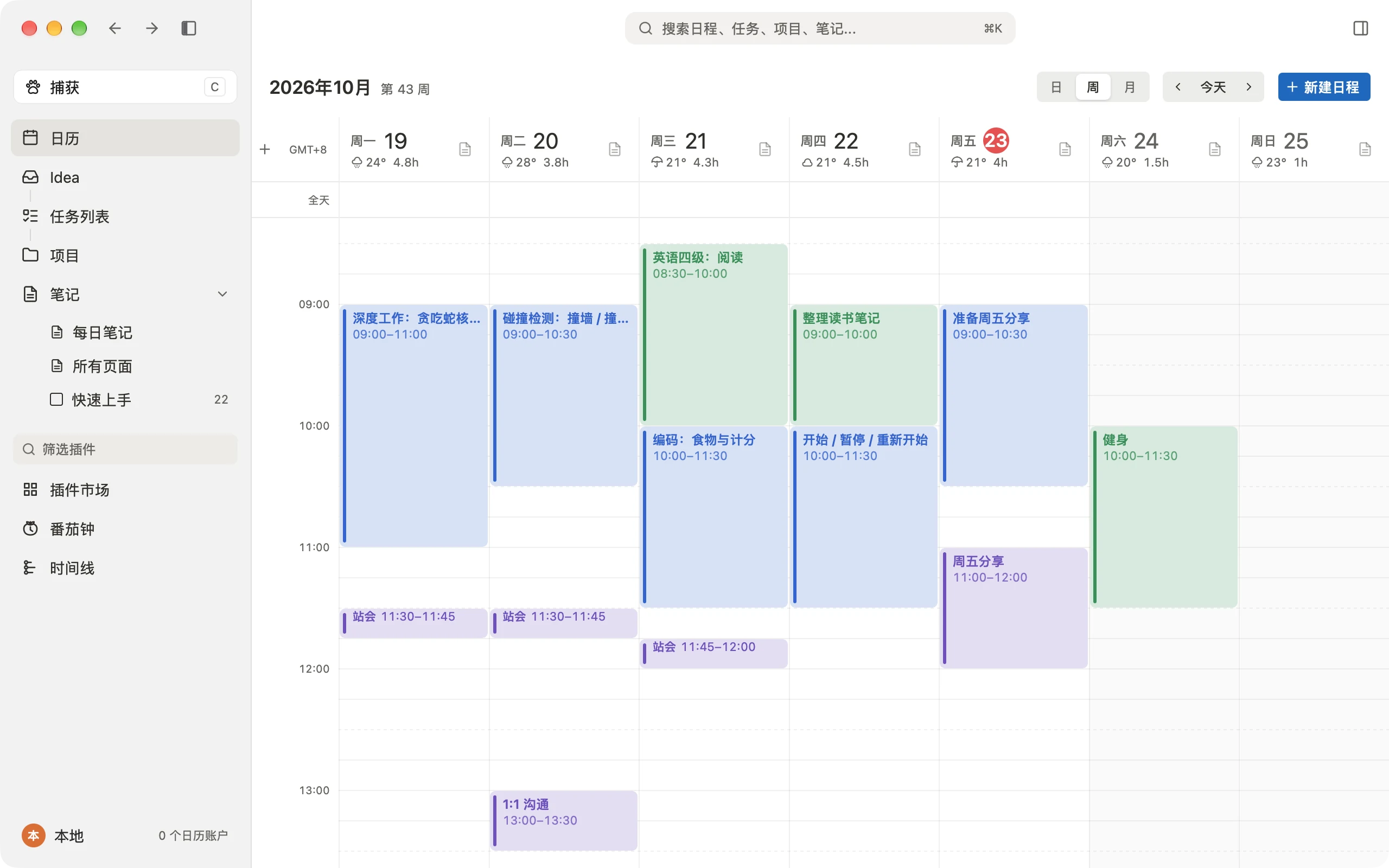
Task: Open Monday 19 daily note icon
Action: pos(465,149)
